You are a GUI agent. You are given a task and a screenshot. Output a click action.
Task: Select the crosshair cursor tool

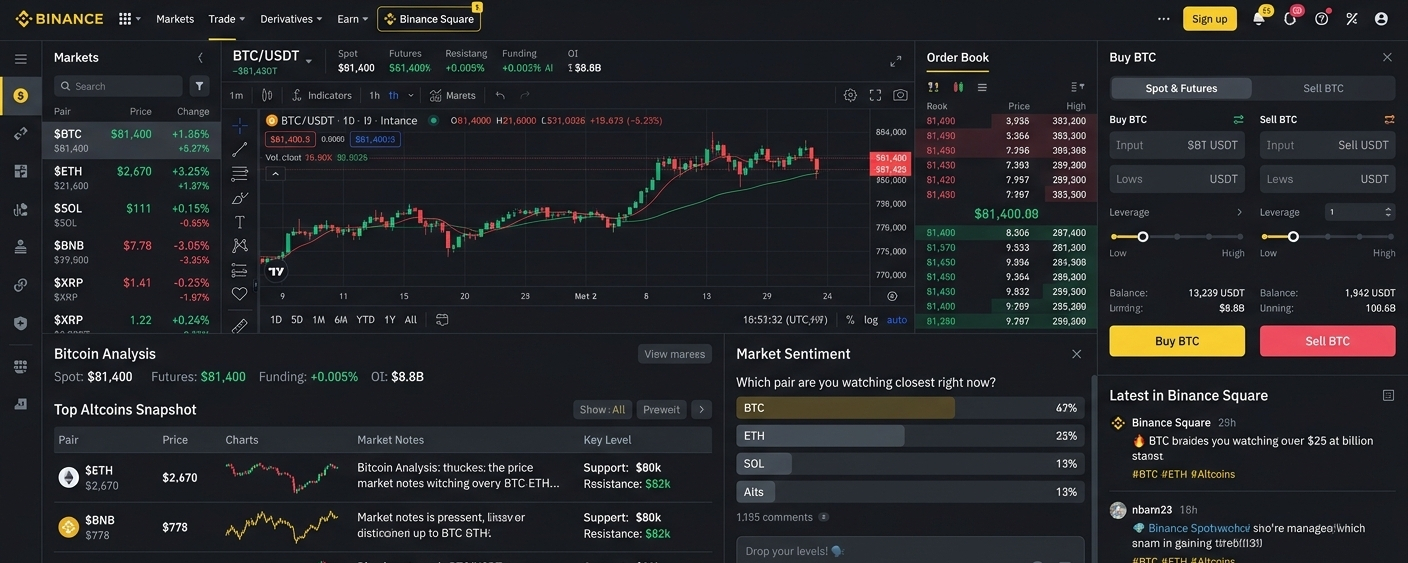(239, 126)
